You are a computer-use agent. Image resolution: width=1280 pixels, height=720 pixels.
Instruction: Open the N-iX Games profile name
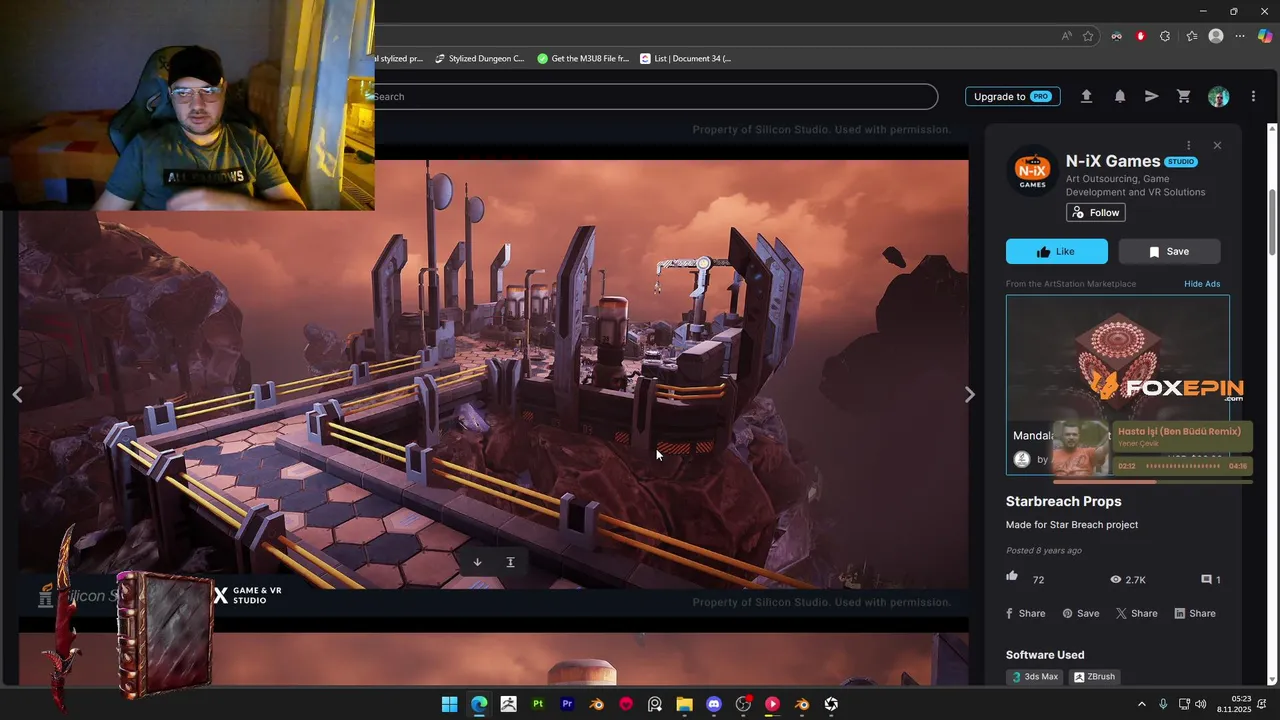1113,161
